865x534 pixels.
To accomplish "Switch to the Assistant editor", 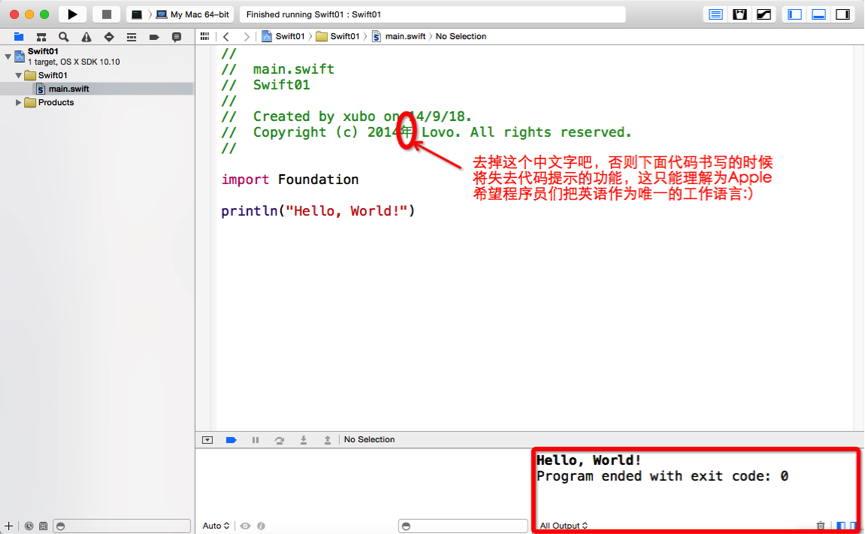I will (x=739, y=14).
